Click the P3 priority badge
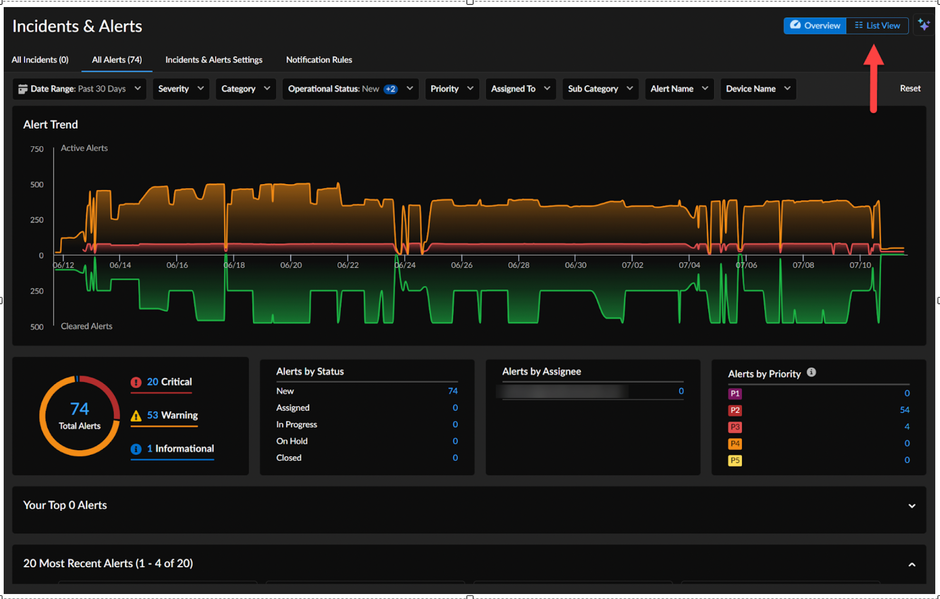940x599 pixels. (735, 427)
